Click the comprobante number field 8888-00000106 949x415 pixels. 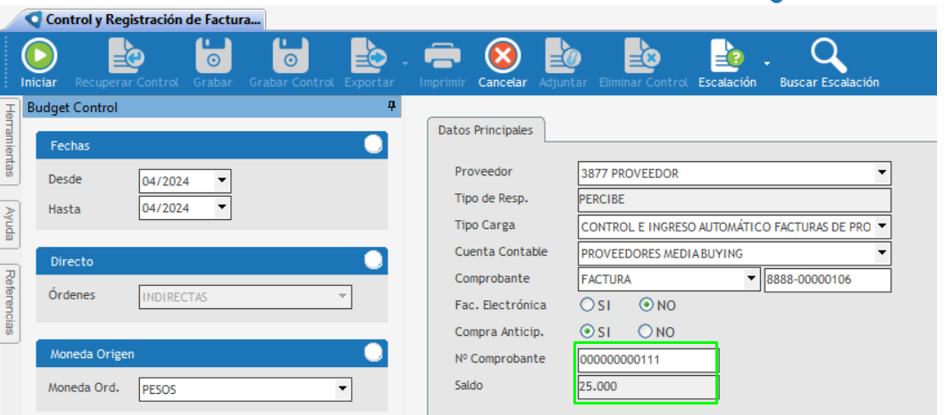[827, 279]
